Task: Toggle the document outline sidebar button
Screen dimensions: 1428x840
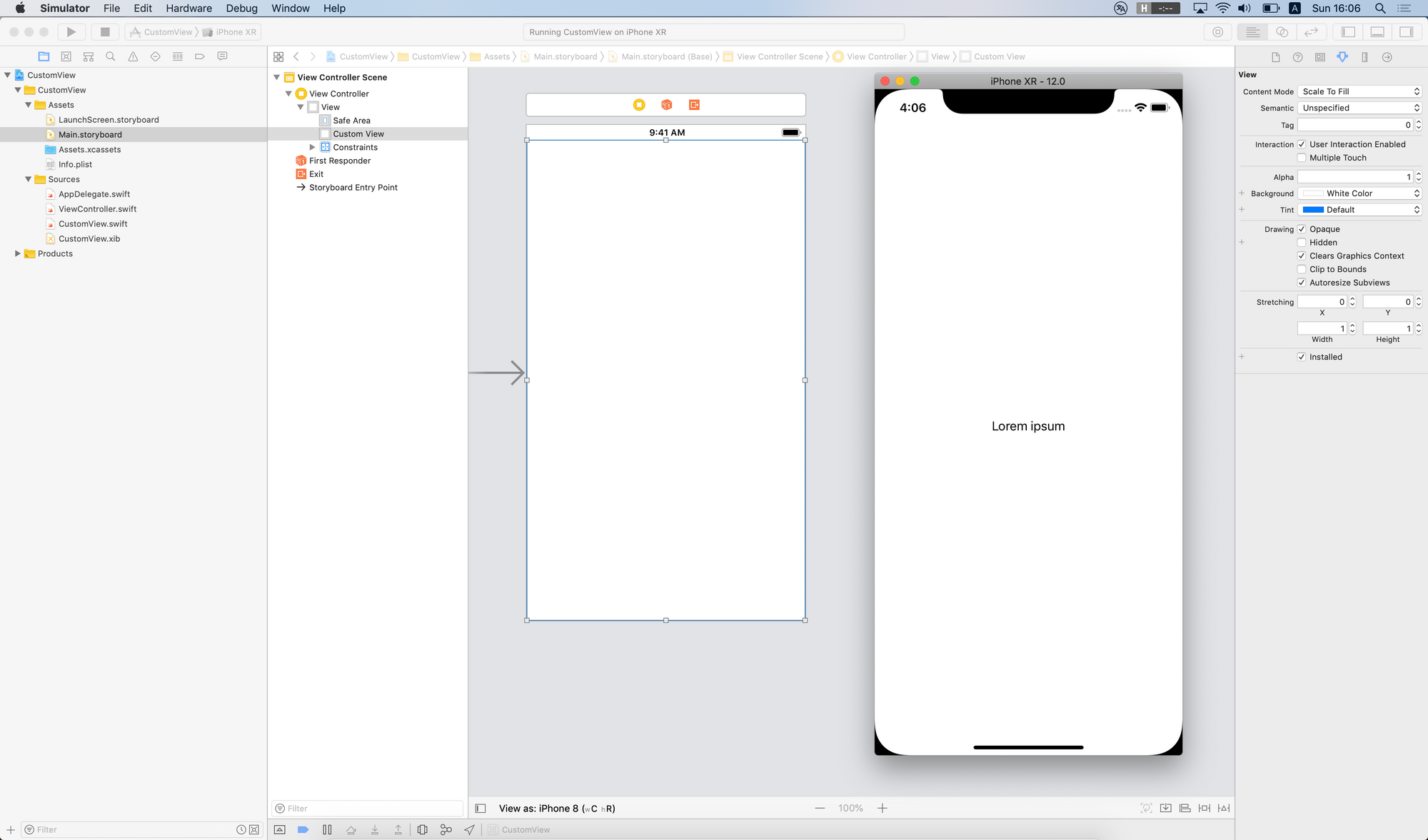Action: 481,809
